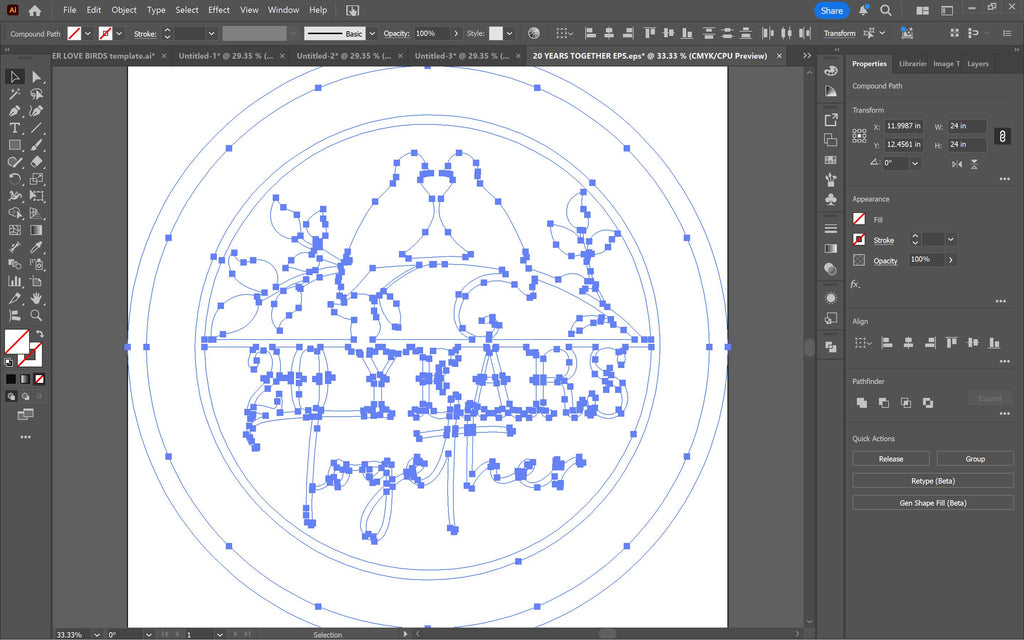Open the graphic Style dropdown
The image size is (1024, 640).
pyautogui.click(x=509, y=33)
